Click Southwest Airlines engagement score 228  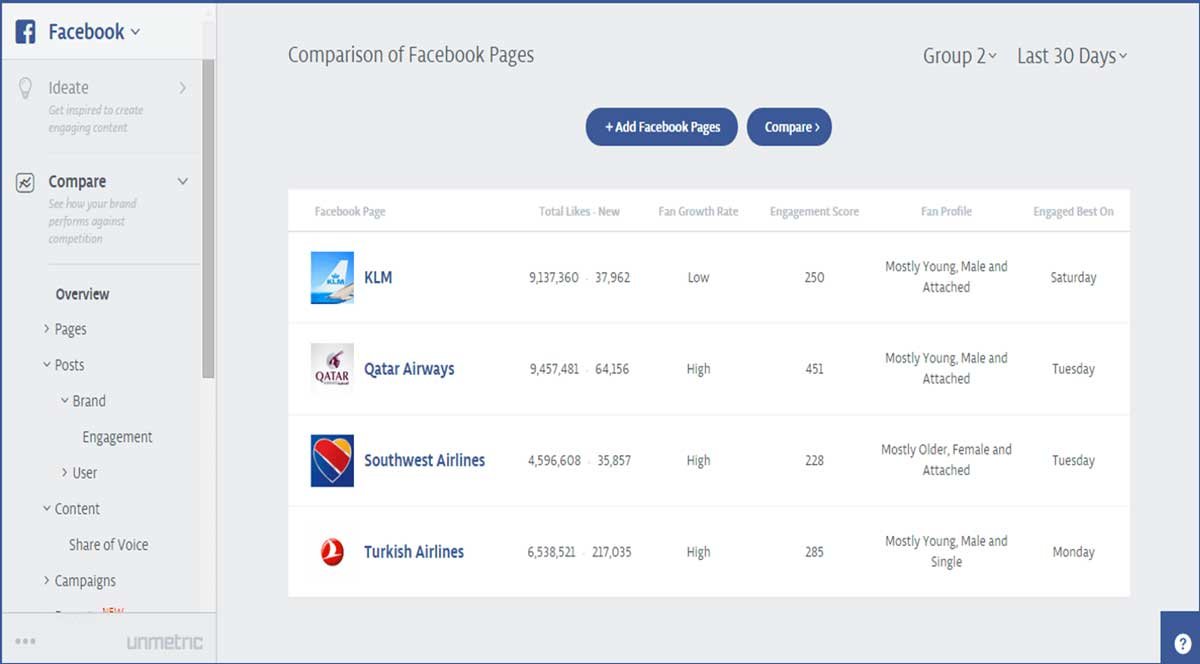tap(814, 461)
